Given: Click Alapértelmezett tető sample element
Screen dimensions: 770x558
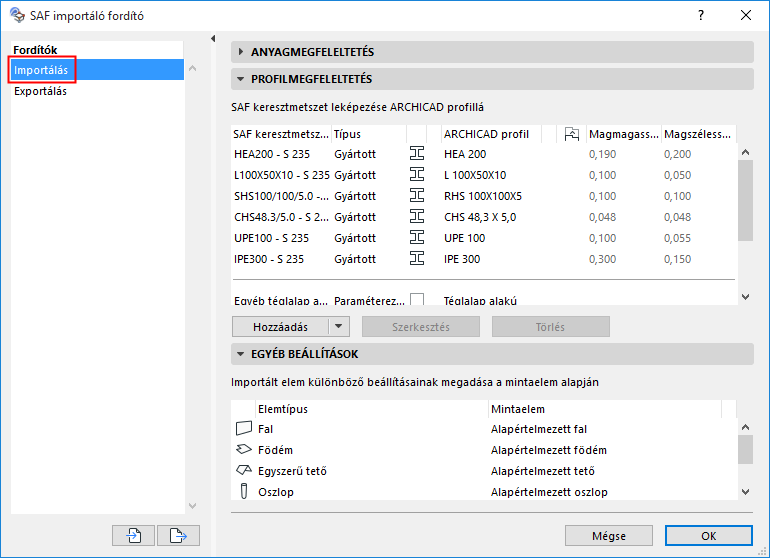Looking at the screenshot, I should tap(543, 471).
